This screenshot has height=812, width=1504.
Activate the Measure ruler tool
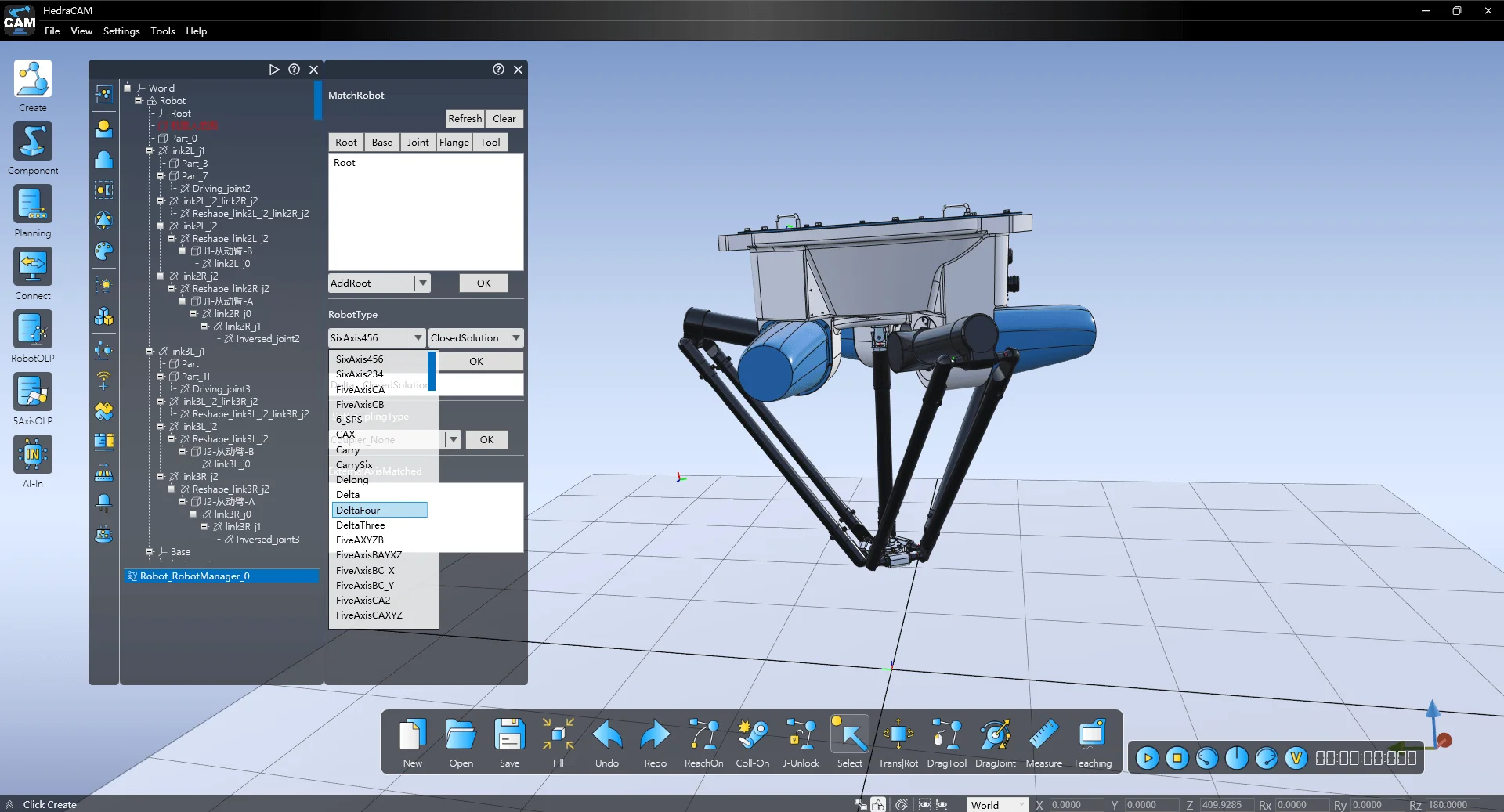coord(1044,735)
